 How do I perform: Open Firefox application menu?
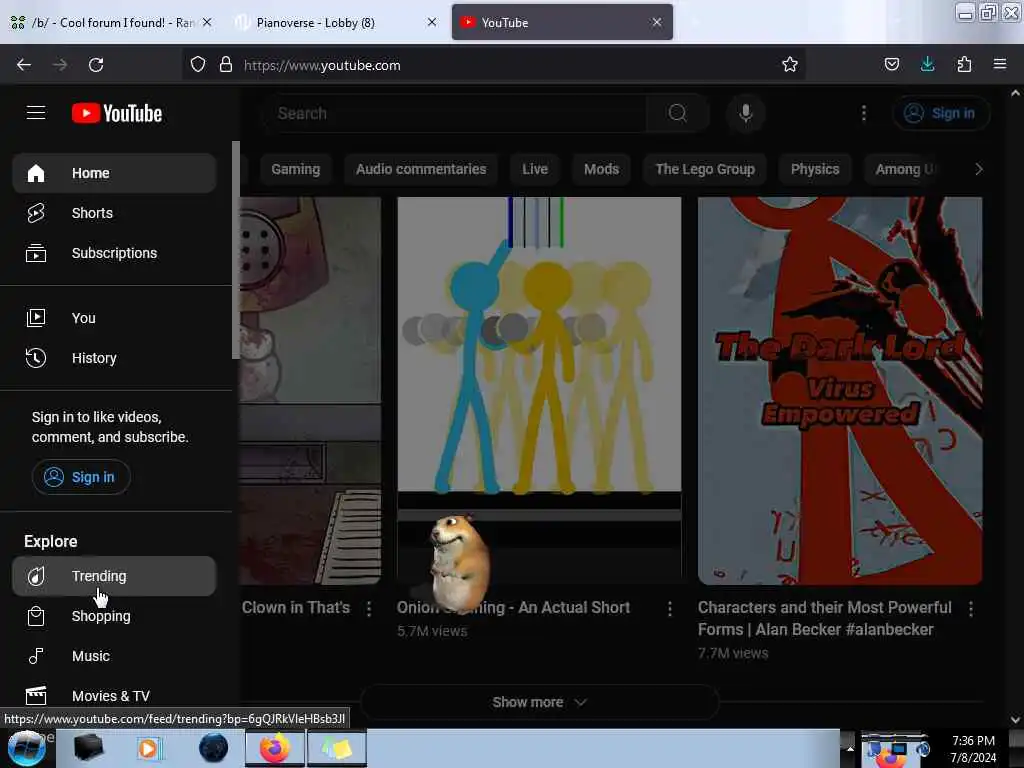tap(999, 64)
